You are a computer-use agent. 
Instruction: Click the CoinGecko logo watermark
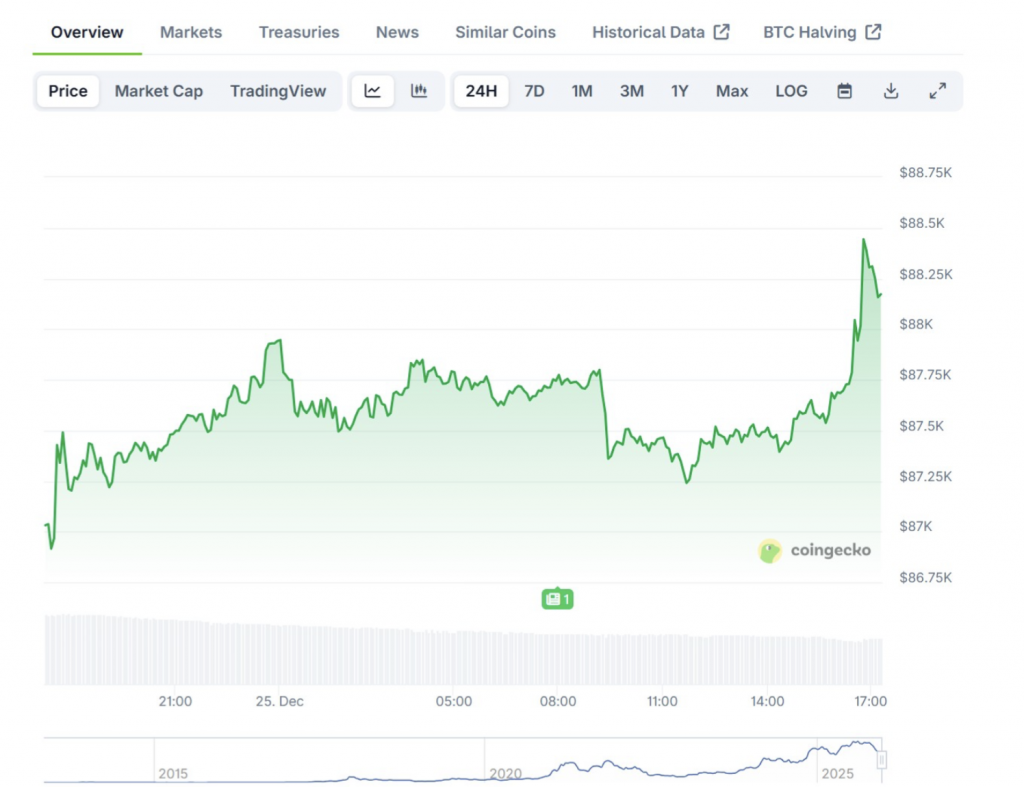[x=814, y=550]
